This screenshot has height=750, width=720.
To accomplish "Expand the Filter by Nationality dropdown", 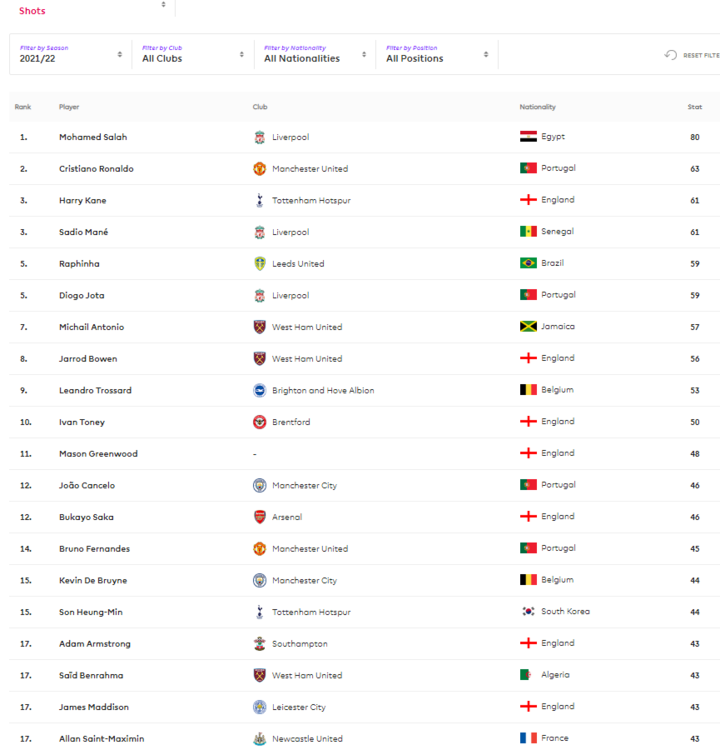I will 315,54.
